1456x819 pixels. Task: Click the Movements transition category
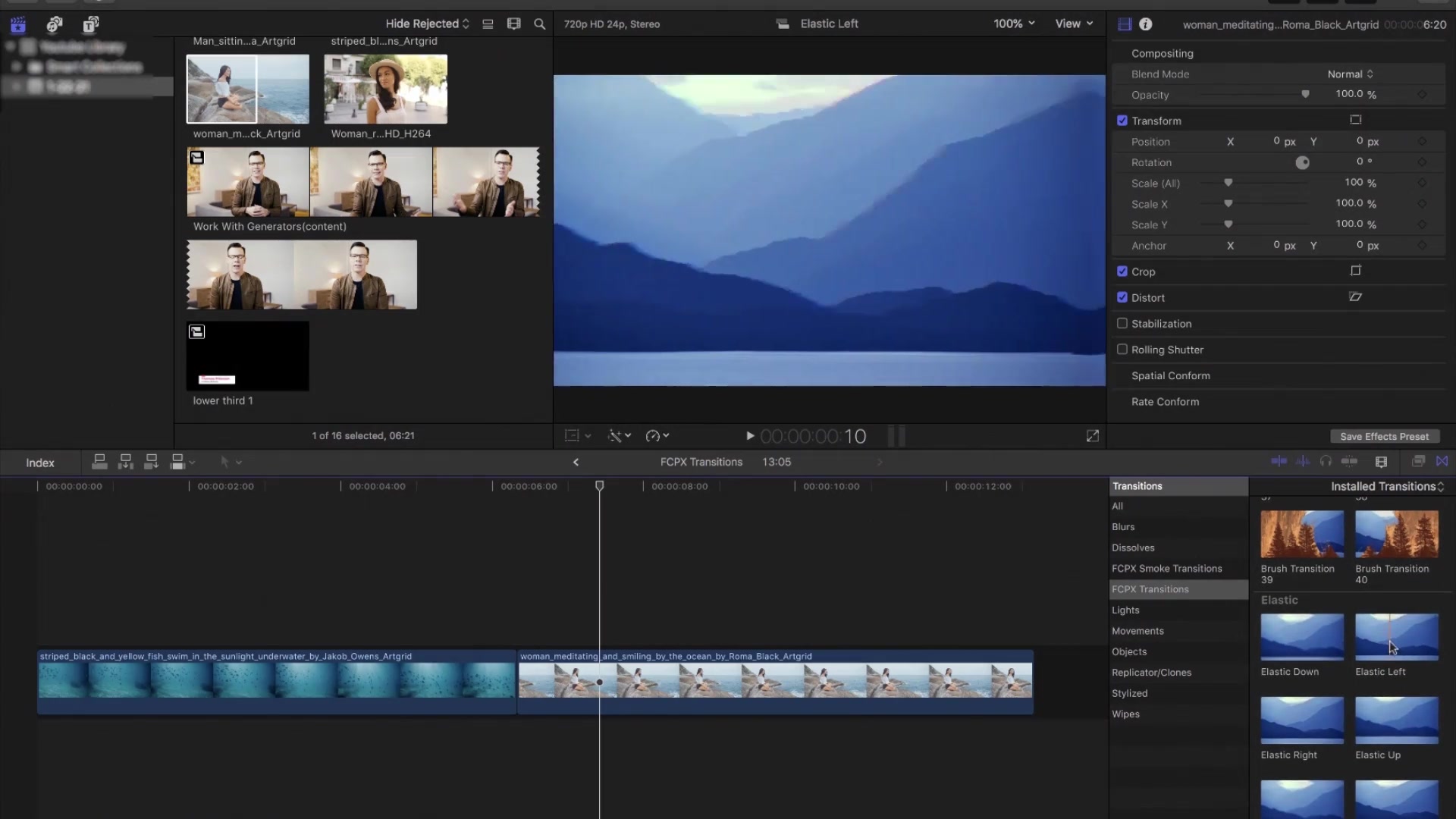[1138, 631]
